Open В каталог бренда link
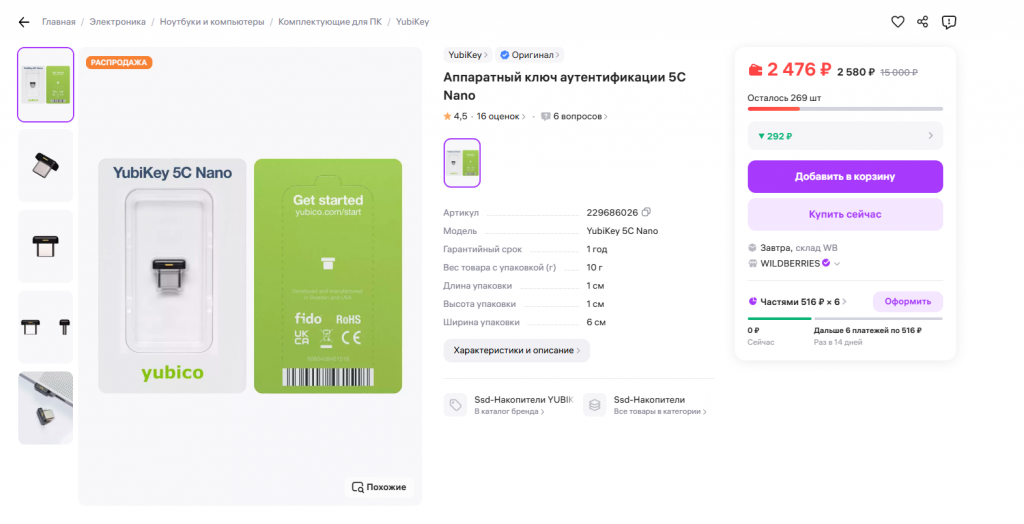The image size is (1024, 524). click(509, 412)
